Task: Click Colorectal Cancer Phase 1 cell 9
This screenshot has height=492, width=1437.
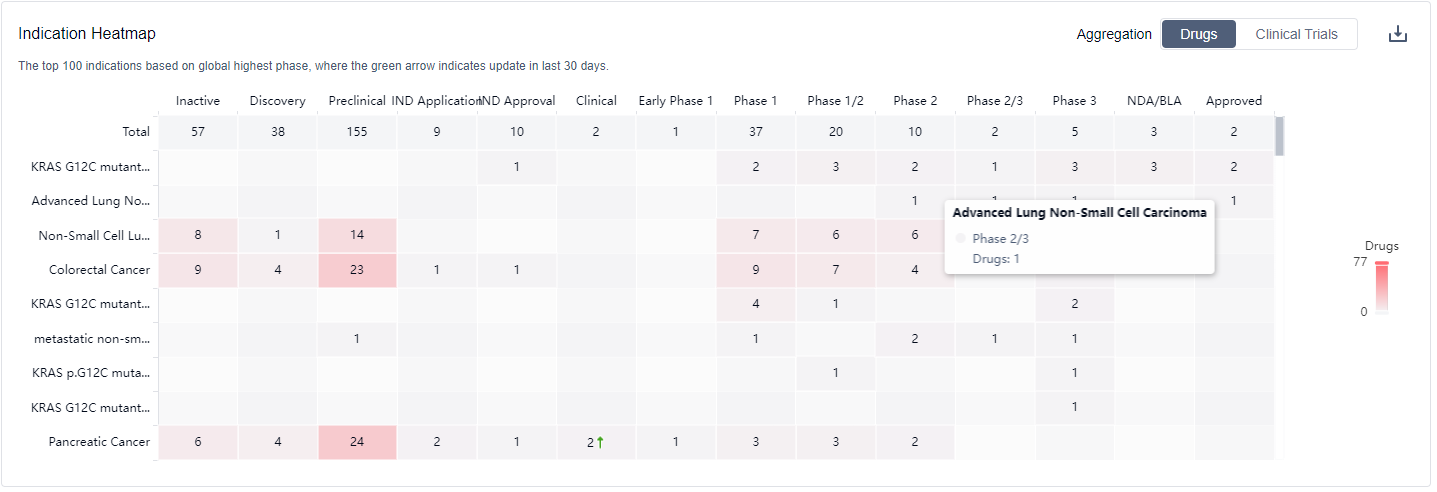Action: tap(755, 270)
